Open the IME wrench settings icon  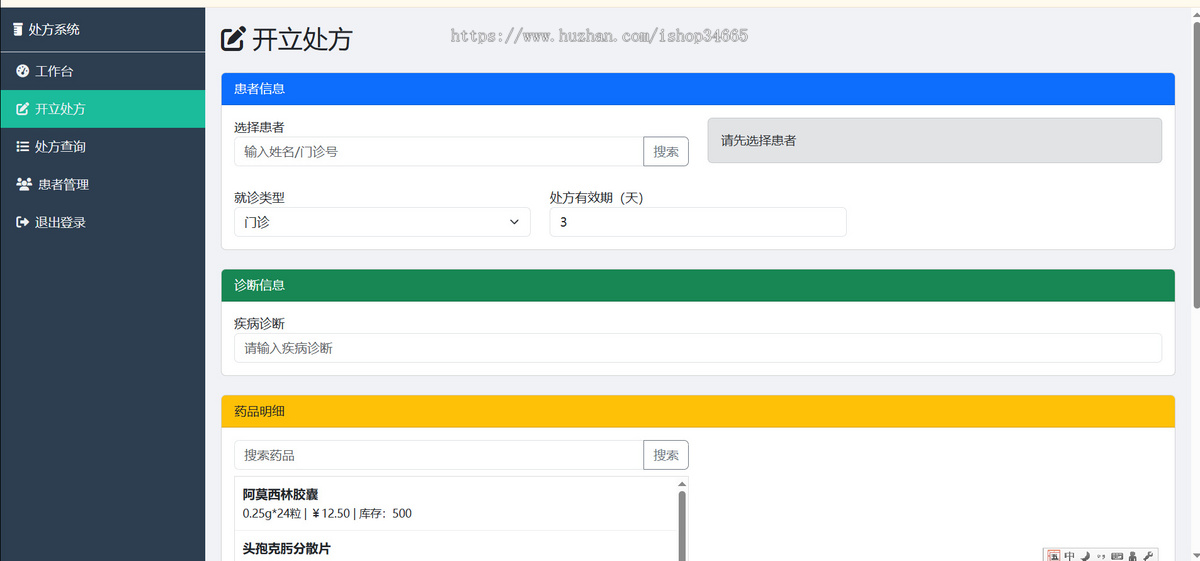click(x=1147, y=555)
